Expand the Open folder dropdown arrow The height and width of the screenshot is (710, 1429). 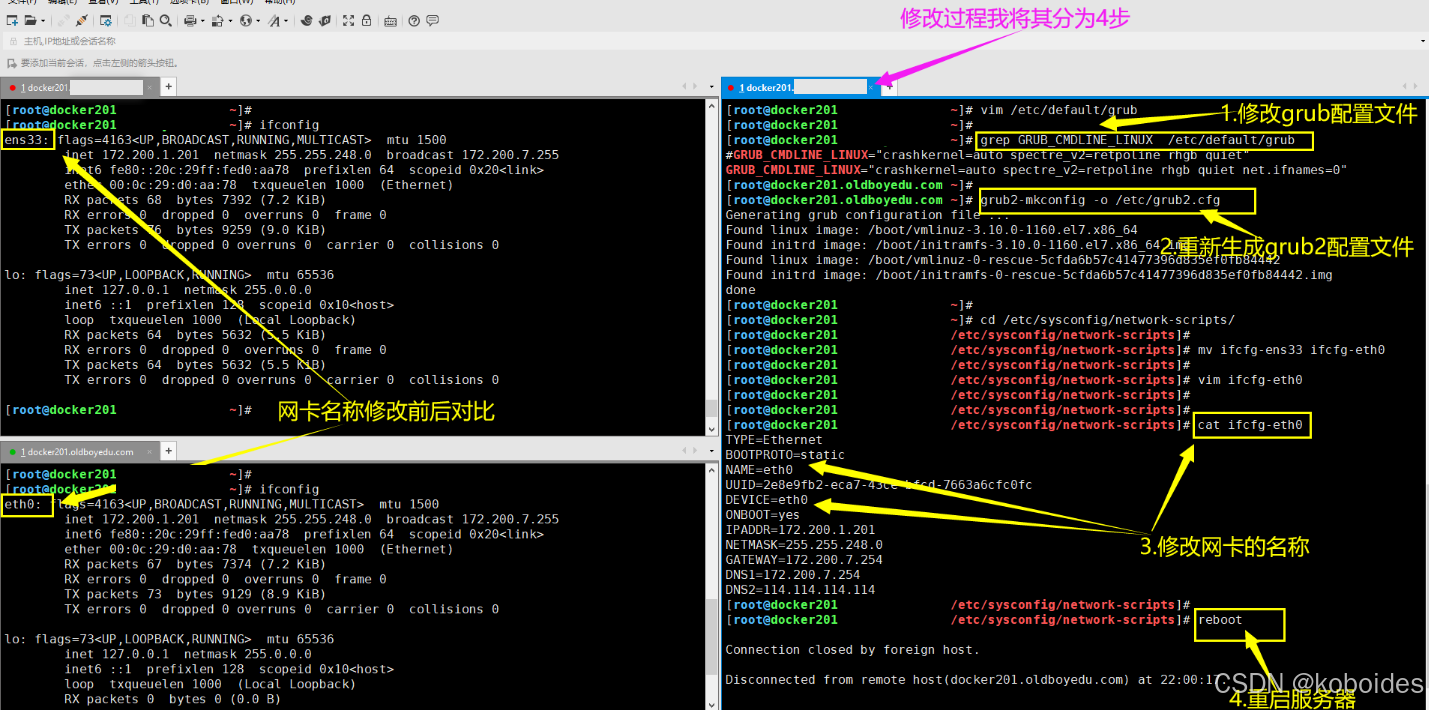coord(43,21)
